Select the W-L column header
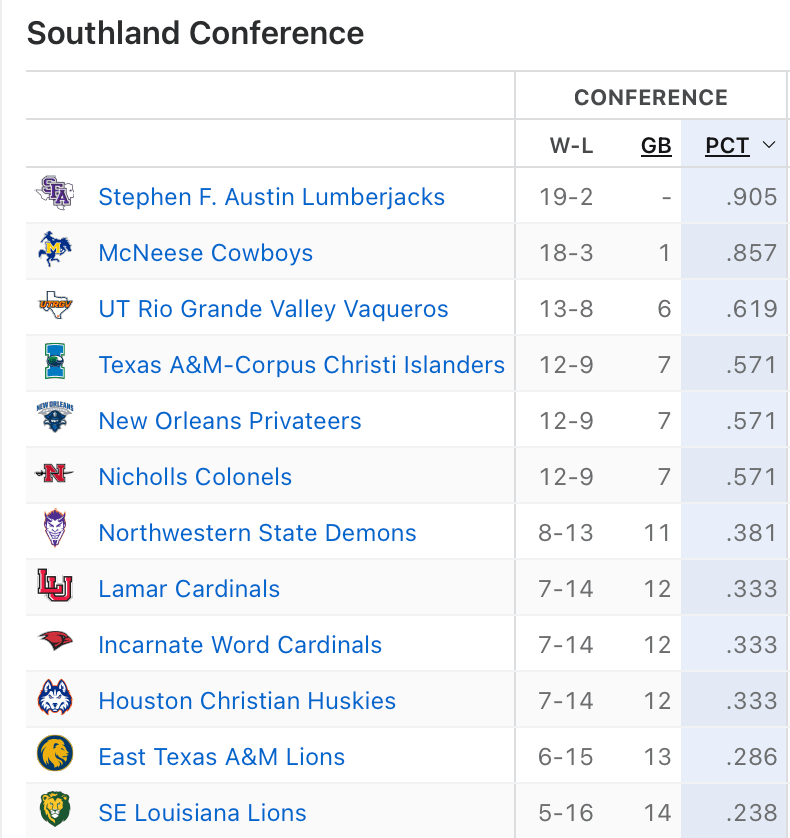 click(571, 146)
